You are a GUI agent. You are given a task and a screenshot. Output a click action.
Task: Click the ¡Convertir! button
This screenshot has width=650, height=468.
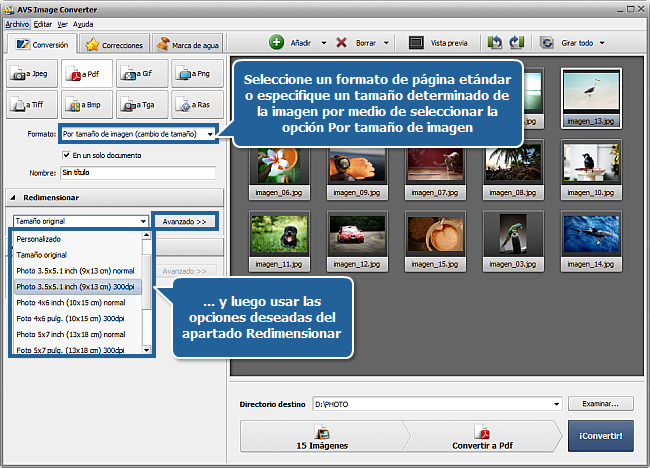tap(601, 436)
